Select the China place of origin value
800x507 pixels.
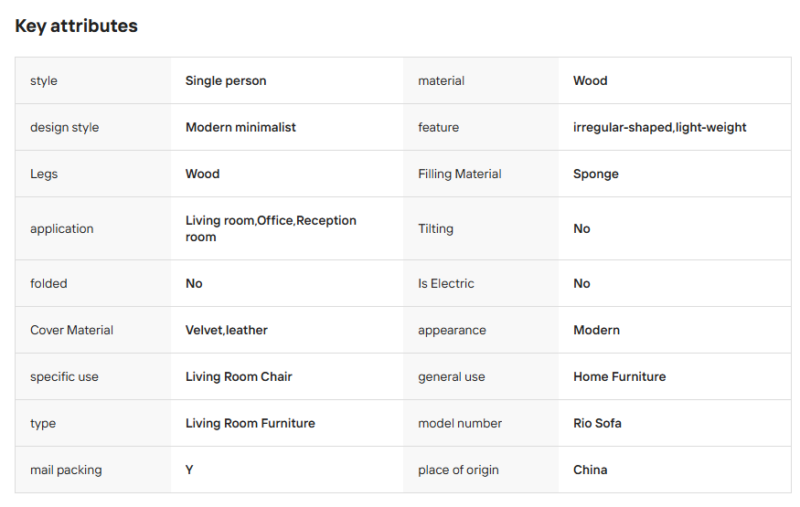coord(590,470)
